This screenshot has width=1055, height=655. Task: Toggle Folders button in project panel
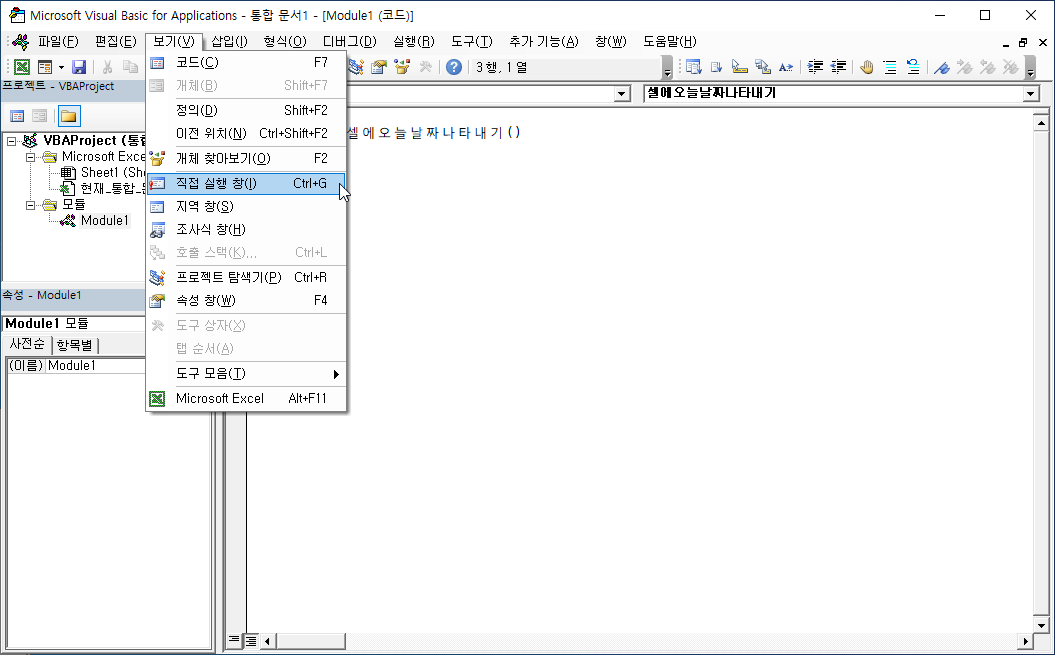[69, 116]
